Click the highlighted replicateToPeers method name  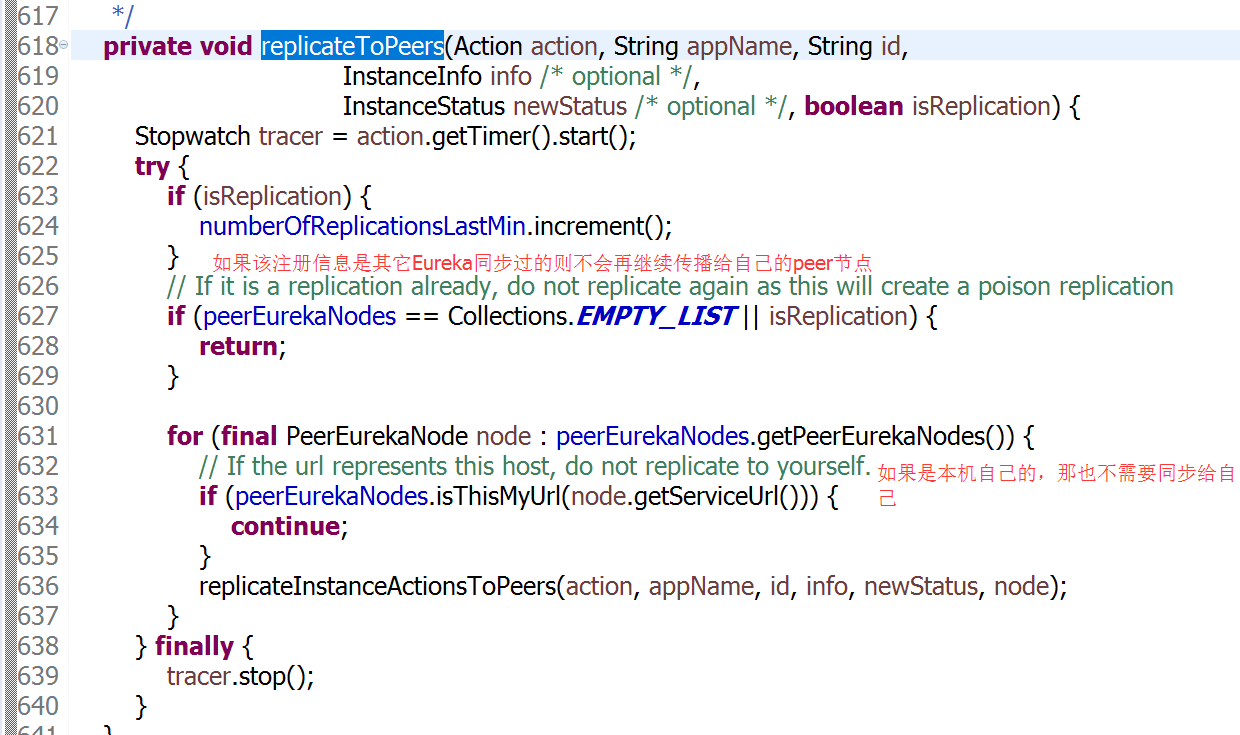352,46
